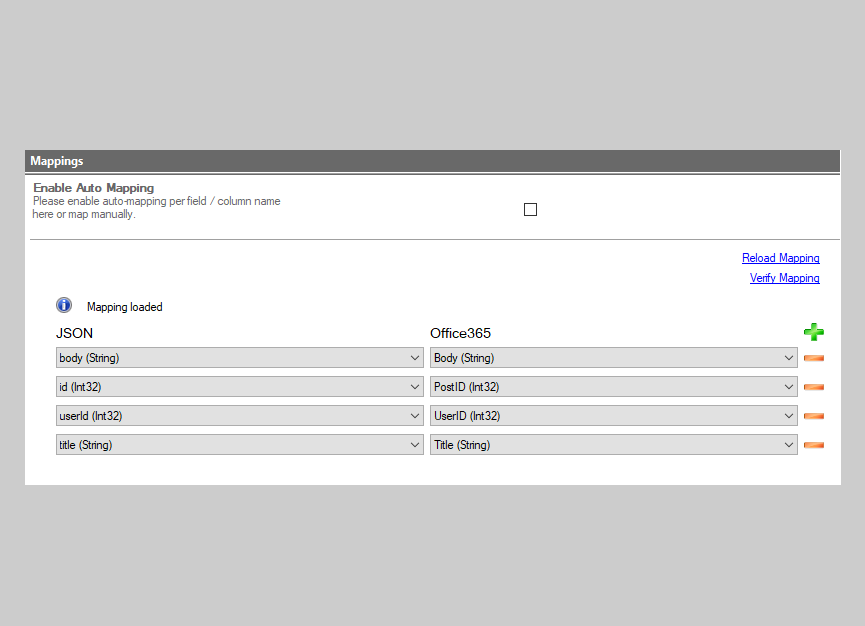Click the green plus add mapping icon
865x626 pixels.
(813, 332)
